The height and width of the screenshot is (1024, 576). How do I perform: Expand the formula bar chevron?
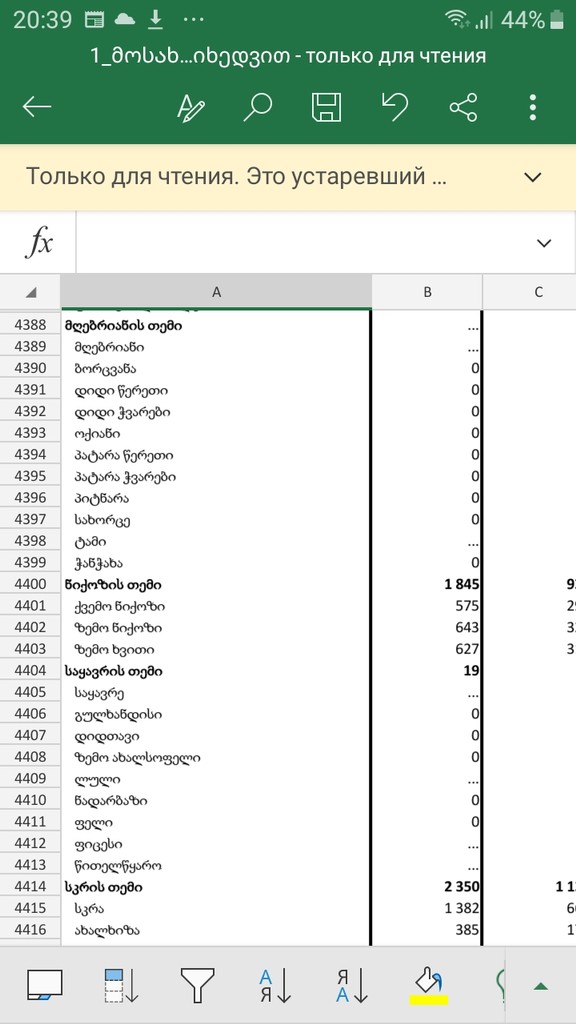543,243
